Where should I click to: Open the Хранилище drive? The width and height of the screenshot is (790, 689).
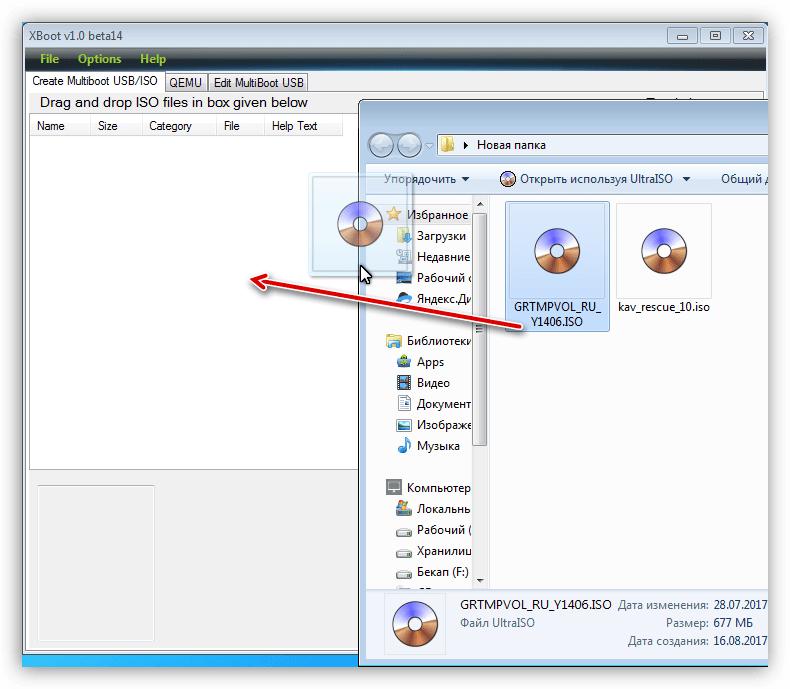tap(443, 552)
